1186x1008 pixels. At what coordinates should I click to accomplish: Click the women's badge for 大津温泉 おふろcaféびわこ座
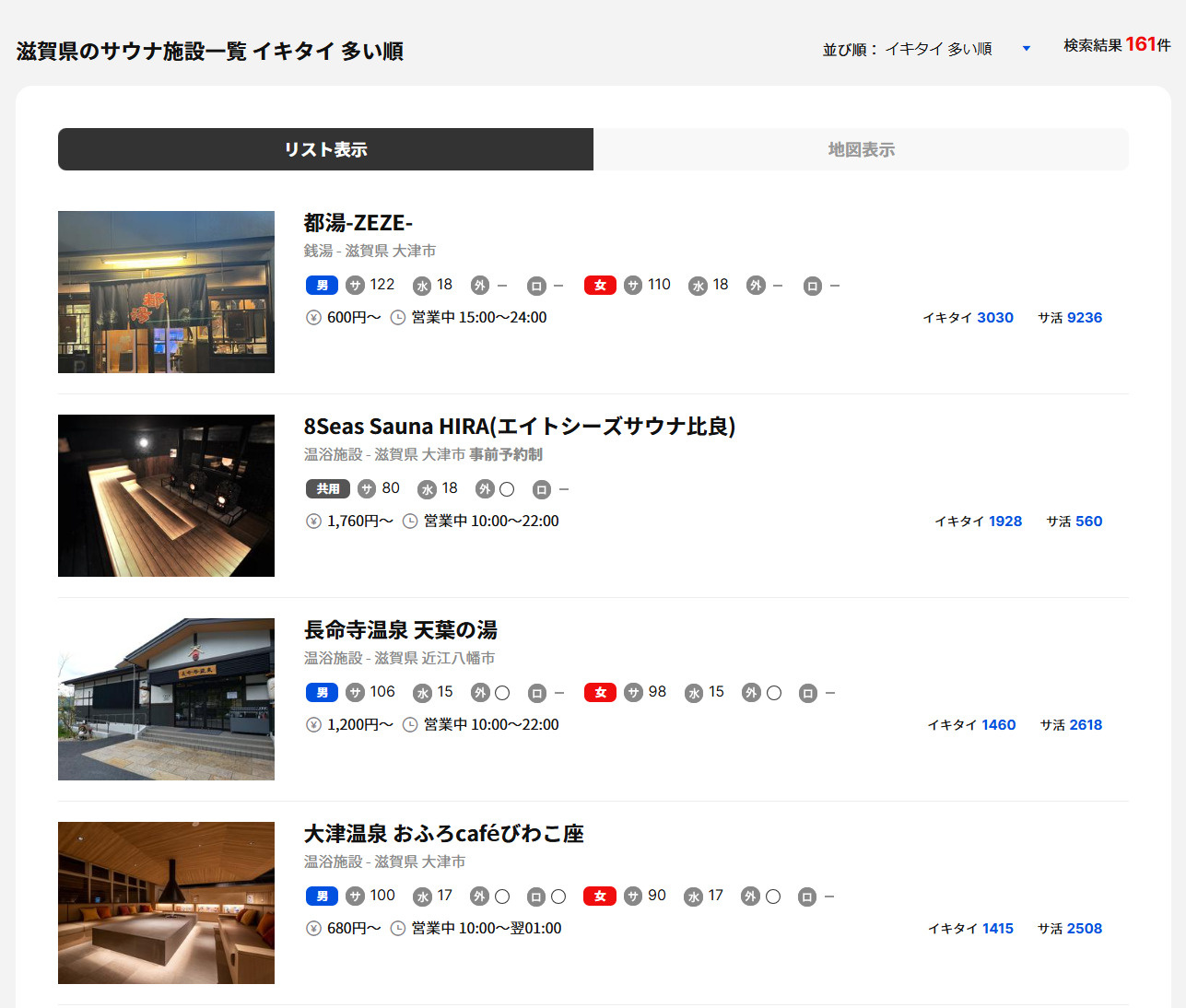point(600,897)
